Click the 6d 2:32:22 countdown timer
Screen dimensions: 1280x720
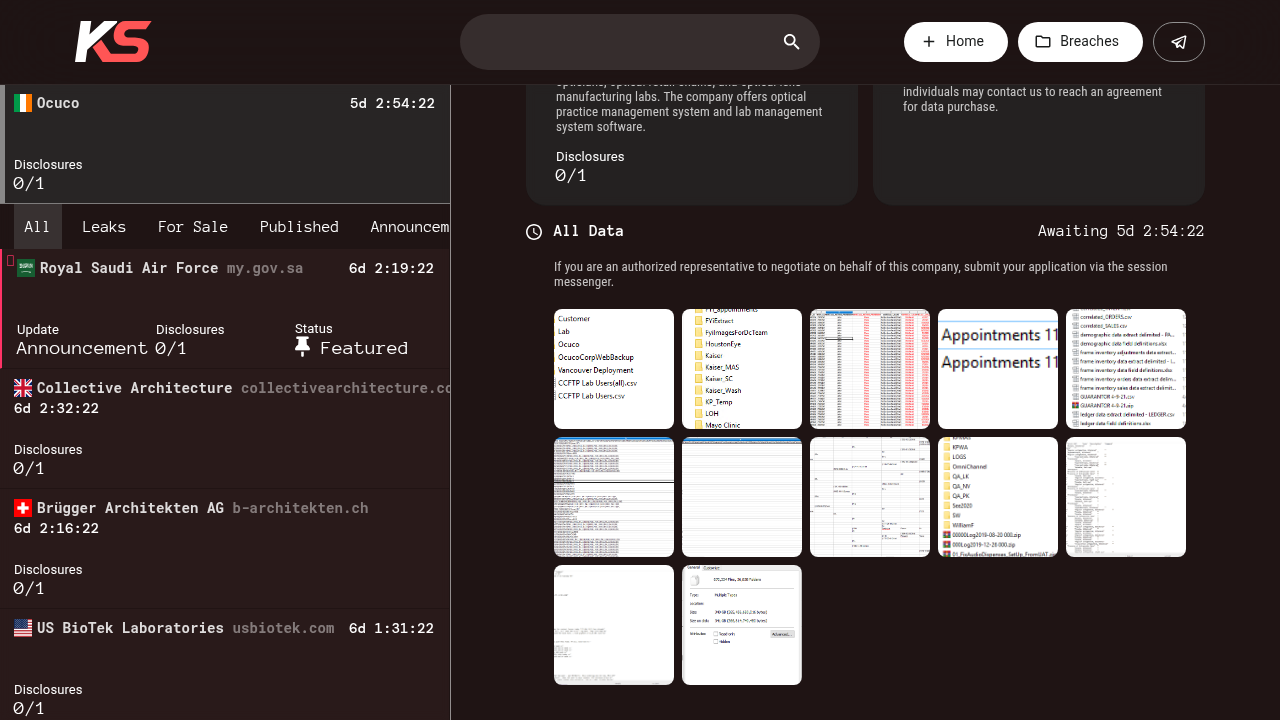click(56, 408)
